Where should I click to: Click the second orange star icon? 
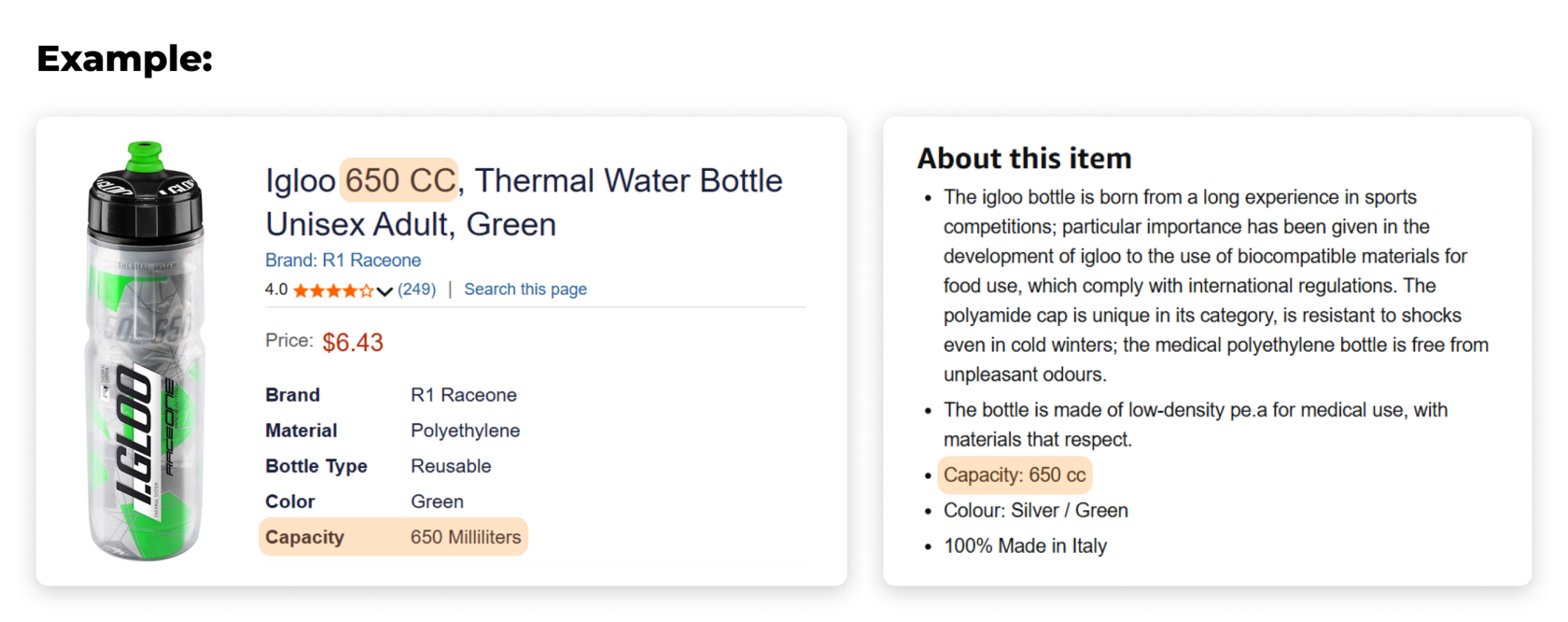318,290
